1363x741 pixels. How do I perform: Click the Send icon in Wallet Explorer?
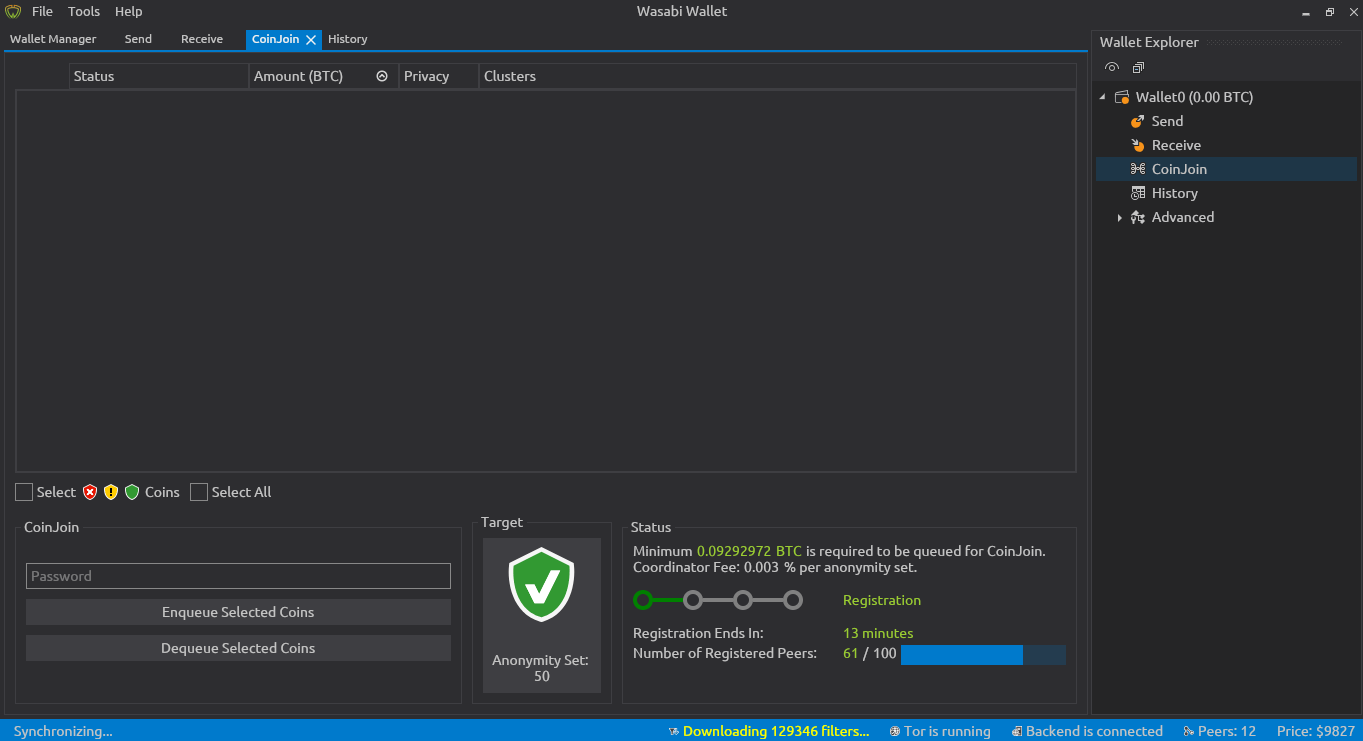[1137, 121]
